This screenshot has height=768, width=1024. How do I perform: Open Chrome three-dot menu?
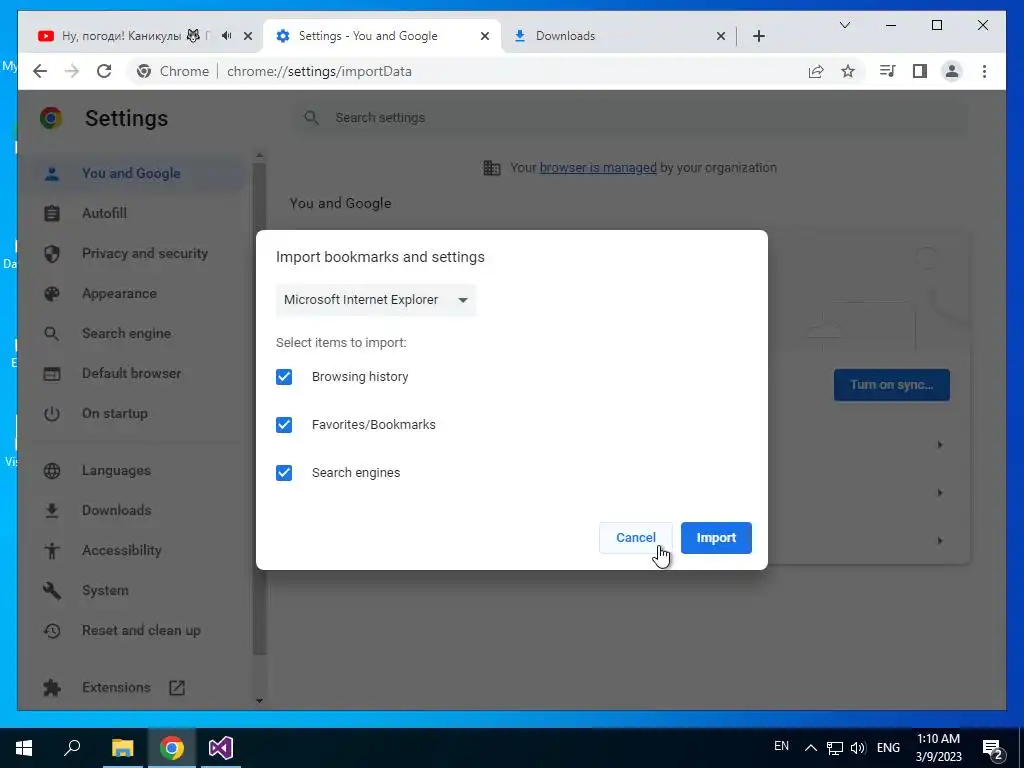[984, 71]
